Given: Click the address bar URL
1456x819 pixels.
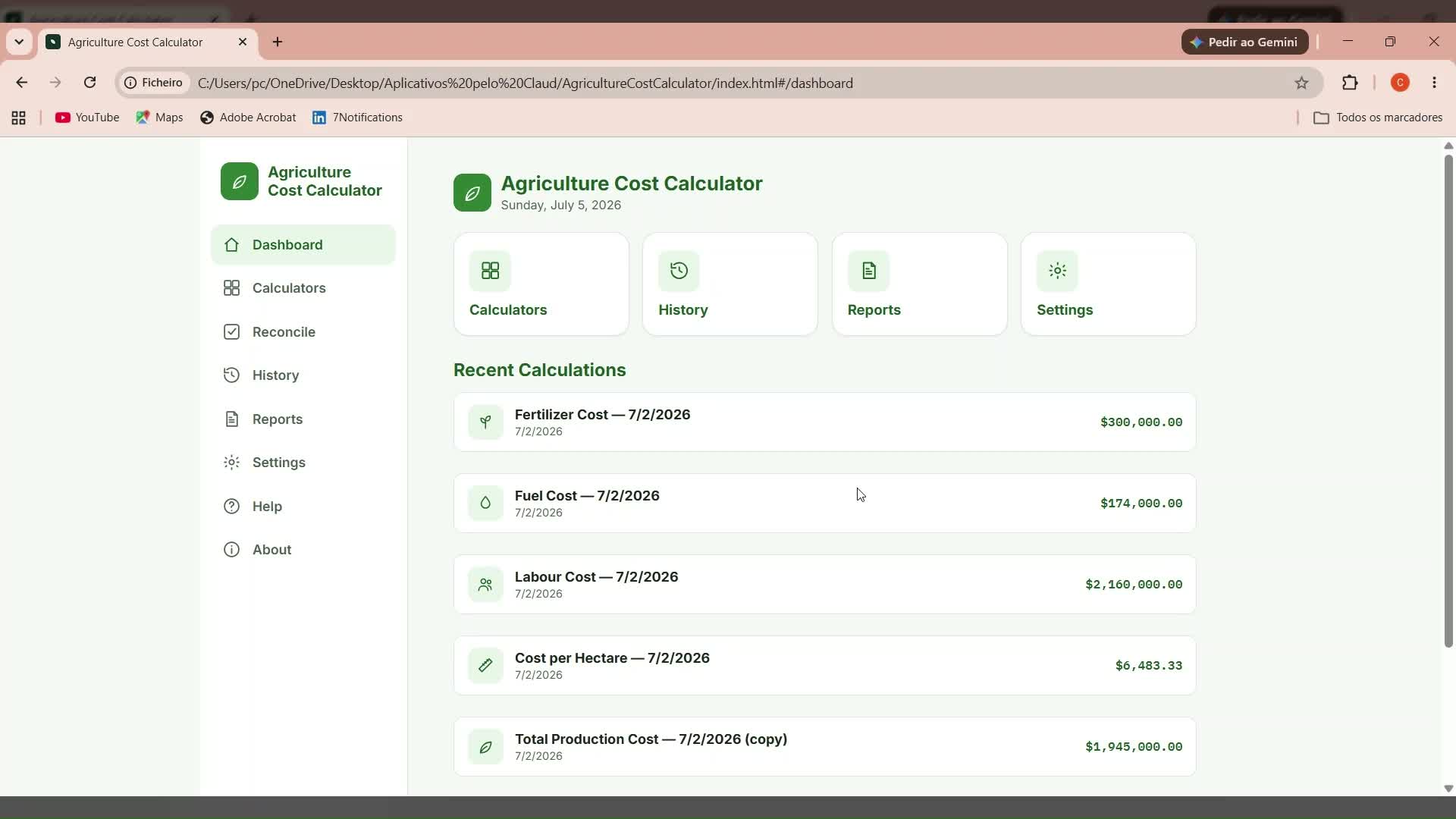Looking at the screenshot, I should click(x=525, y=83).
